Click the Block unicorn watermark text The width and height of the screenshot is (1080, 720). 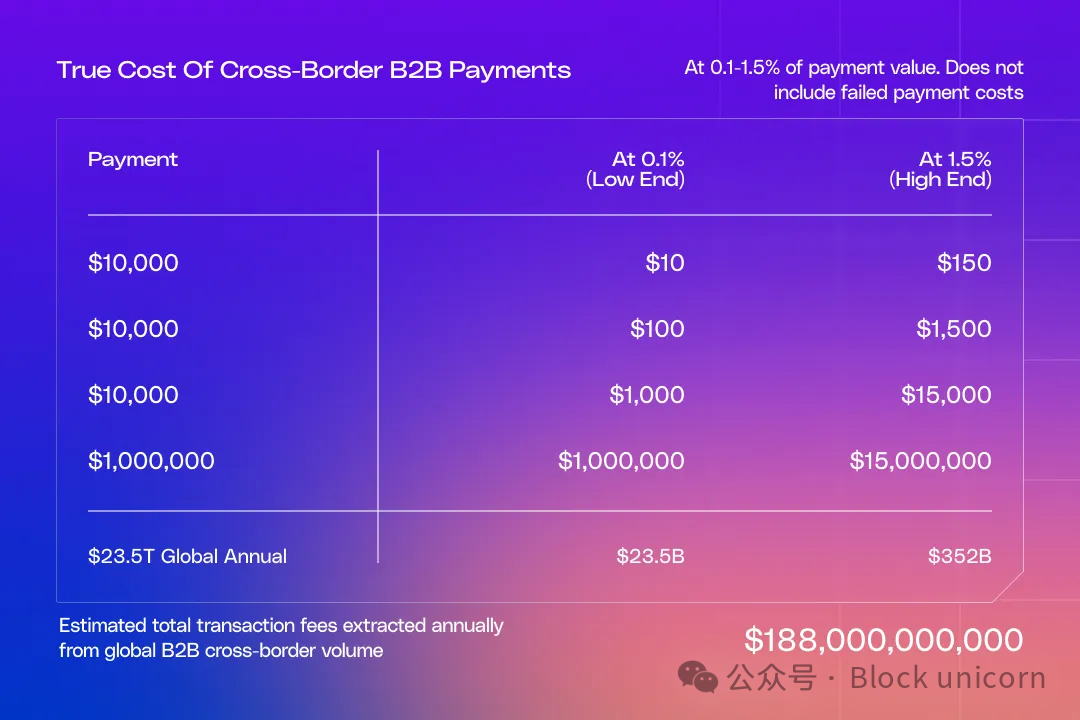tap(948, 678)
